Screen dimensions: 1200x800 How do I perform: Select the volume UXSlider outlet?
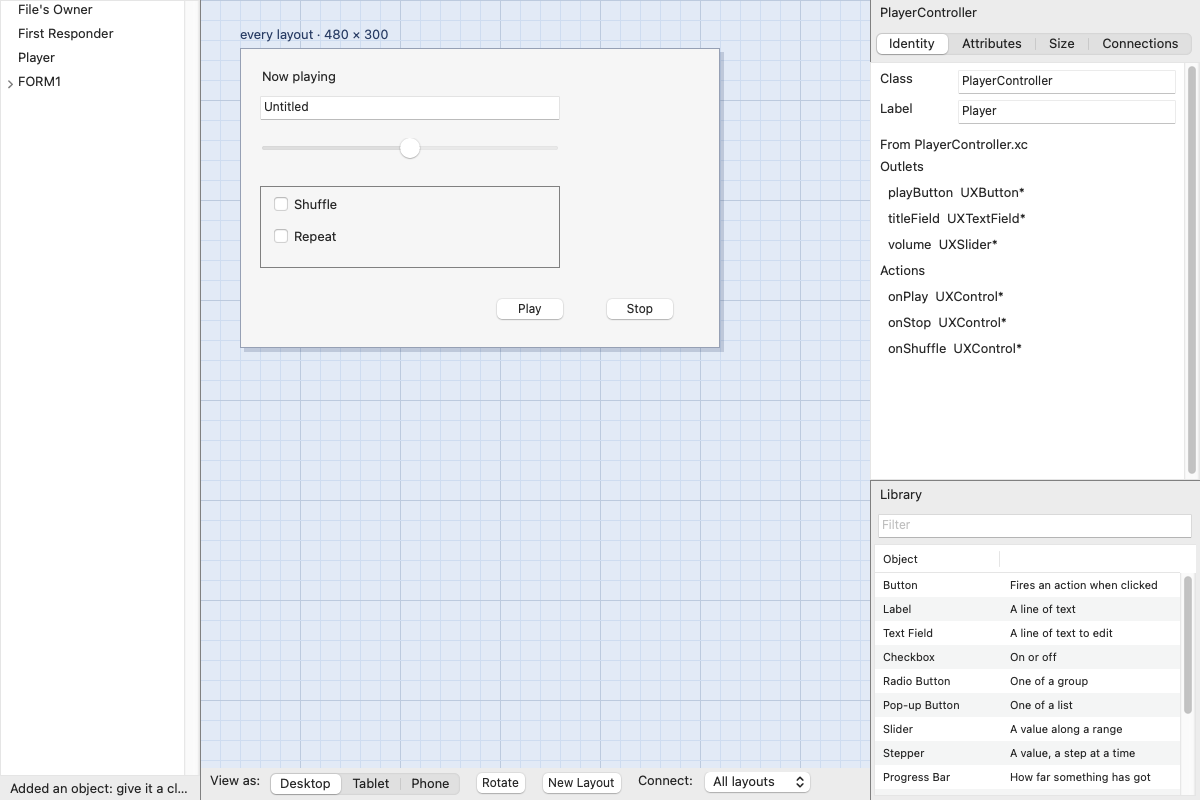943,245
